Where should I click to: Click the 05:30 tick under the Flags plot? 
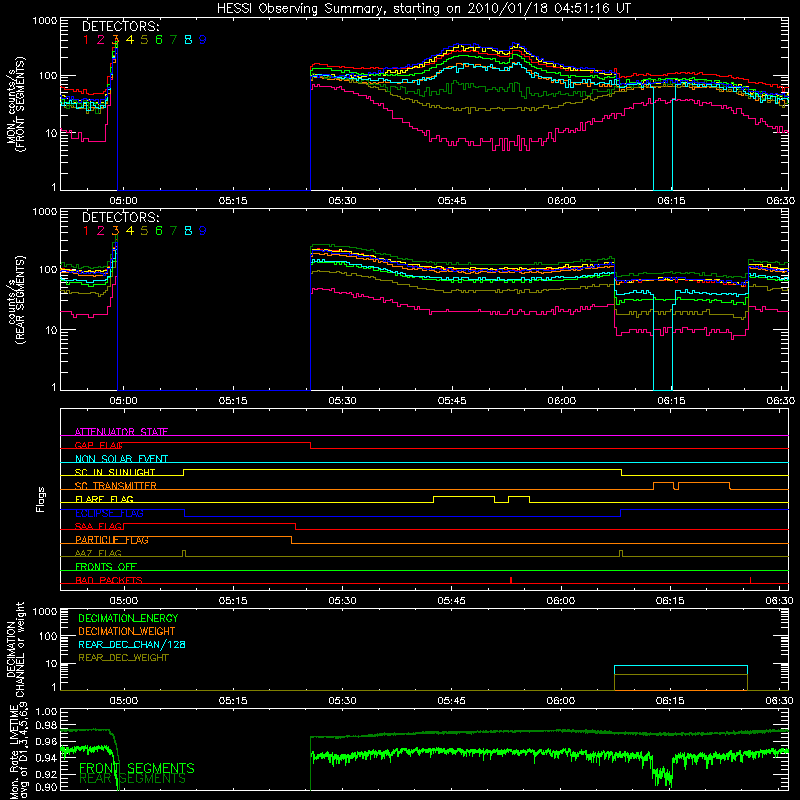pos(342,601)
